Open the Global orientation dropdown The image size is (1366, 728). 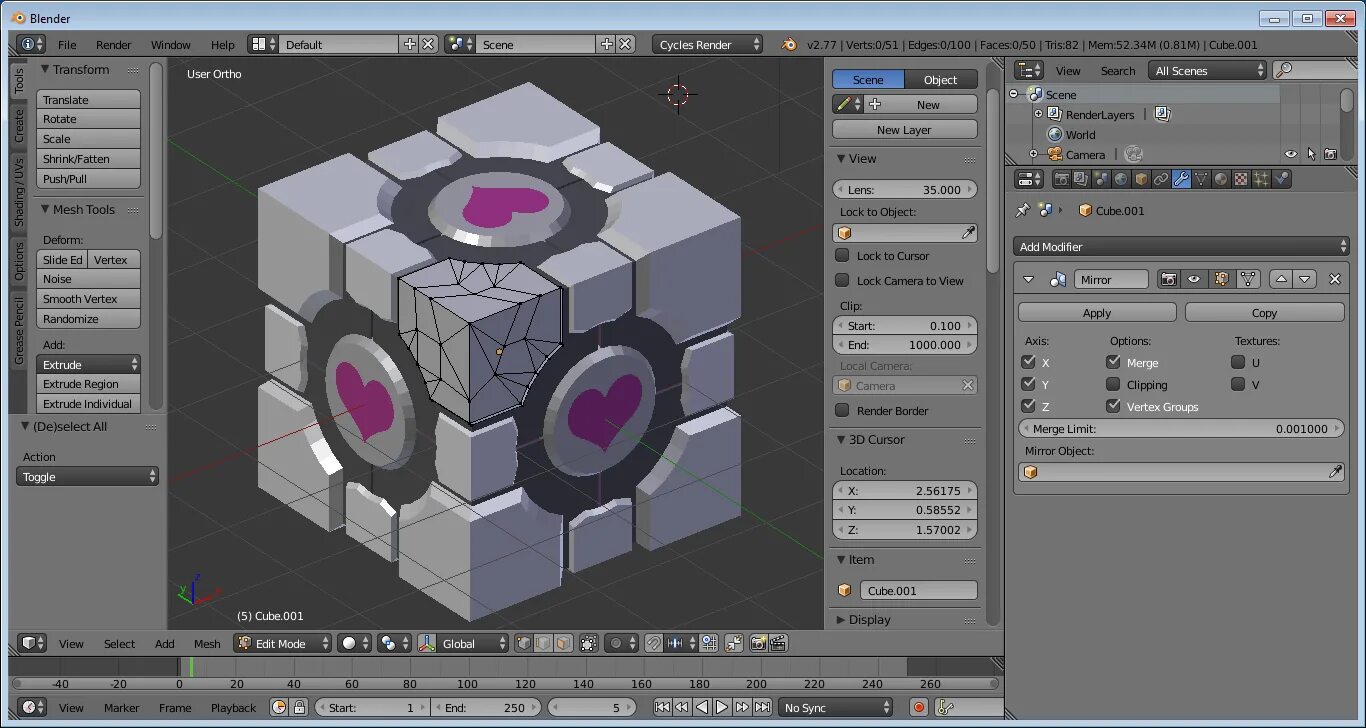463,643
